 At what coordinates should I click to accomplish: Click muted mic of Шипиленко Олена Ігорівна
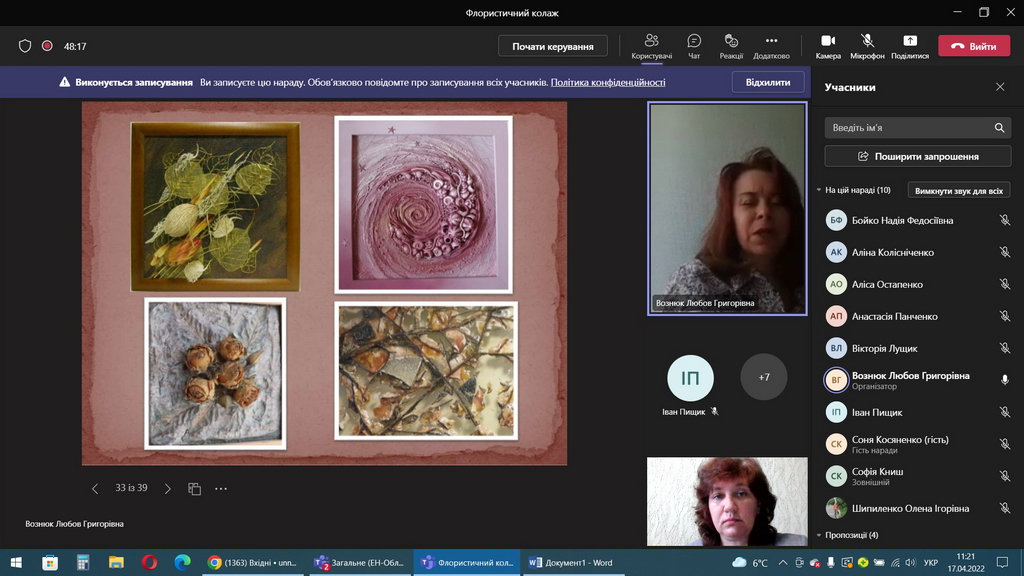[x=1004, y=508]
